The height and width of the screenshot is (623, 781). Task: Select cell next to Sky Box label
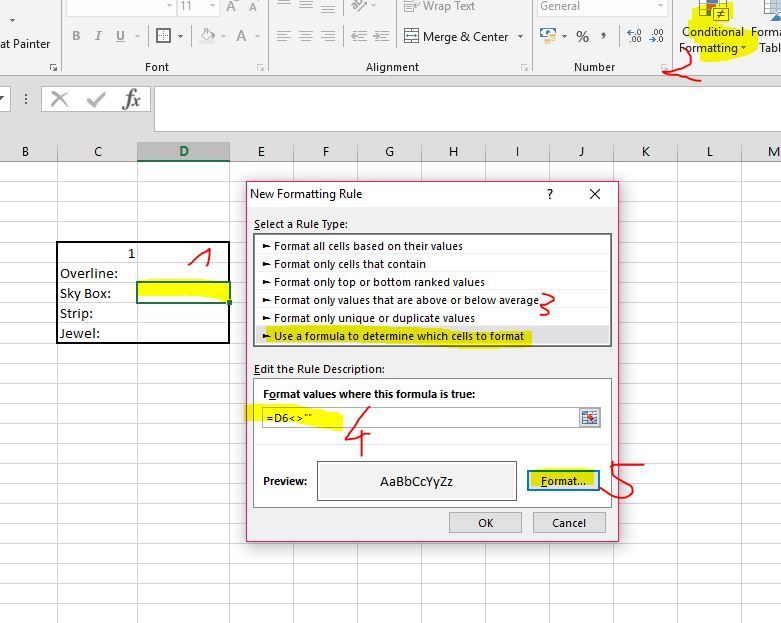tap(183, 292)
